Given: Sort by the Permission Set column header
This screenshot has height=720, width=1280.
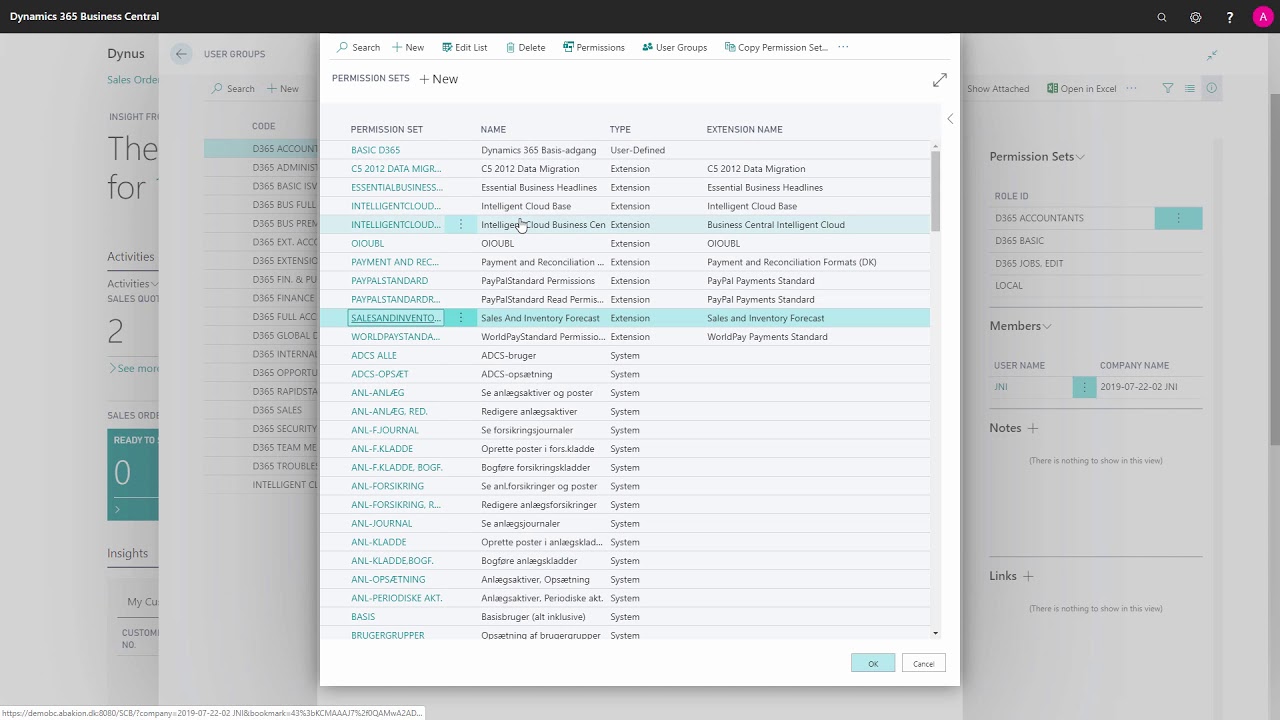Looking at the screenshot, I should 386,129.
